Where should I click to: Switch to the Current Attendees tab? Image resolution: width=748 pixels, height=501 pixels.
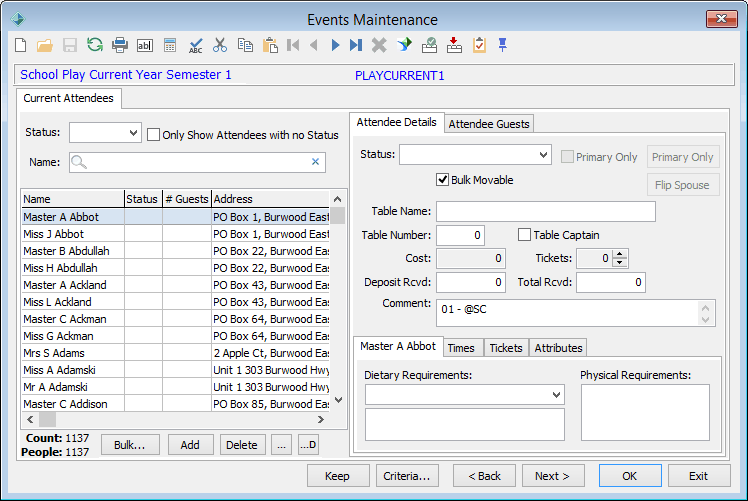pos(68,98)
